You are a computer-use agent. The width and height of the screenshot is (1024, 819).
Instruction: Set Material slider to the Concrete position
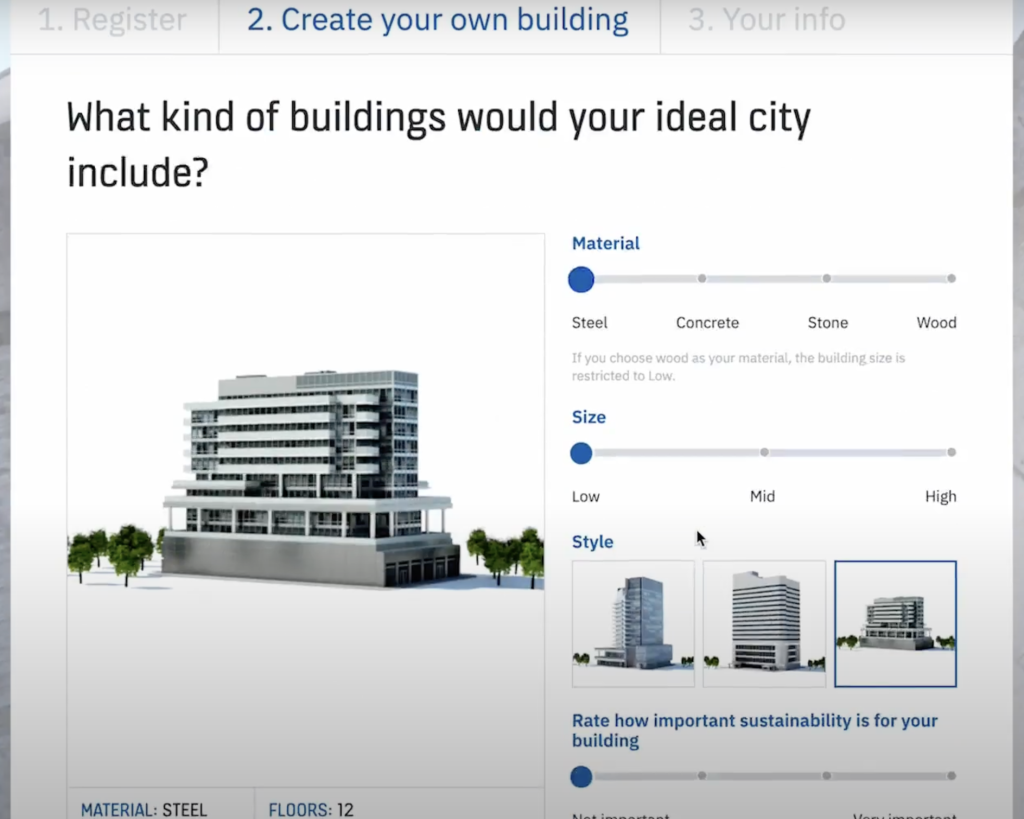point(702,279)
